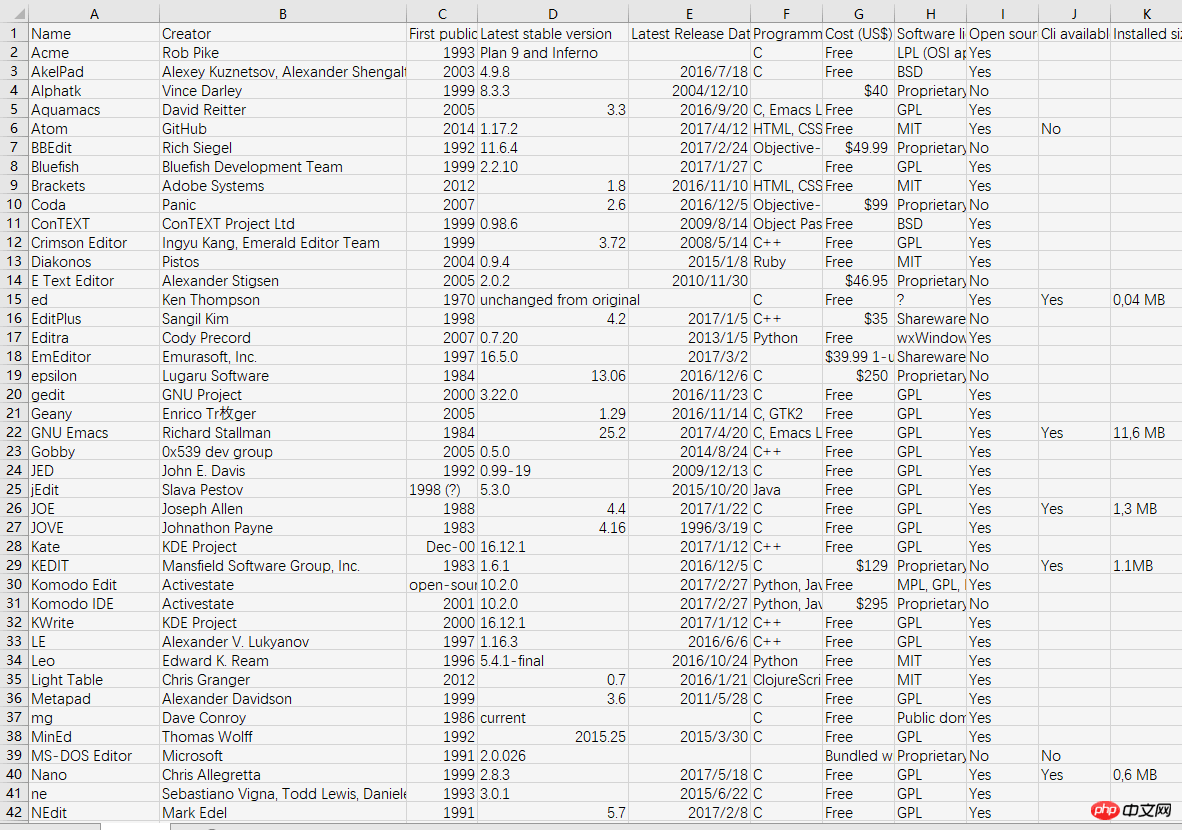Select column H header
The width and height of the screenshot is (1182, 830).
[x=930, y=14]
